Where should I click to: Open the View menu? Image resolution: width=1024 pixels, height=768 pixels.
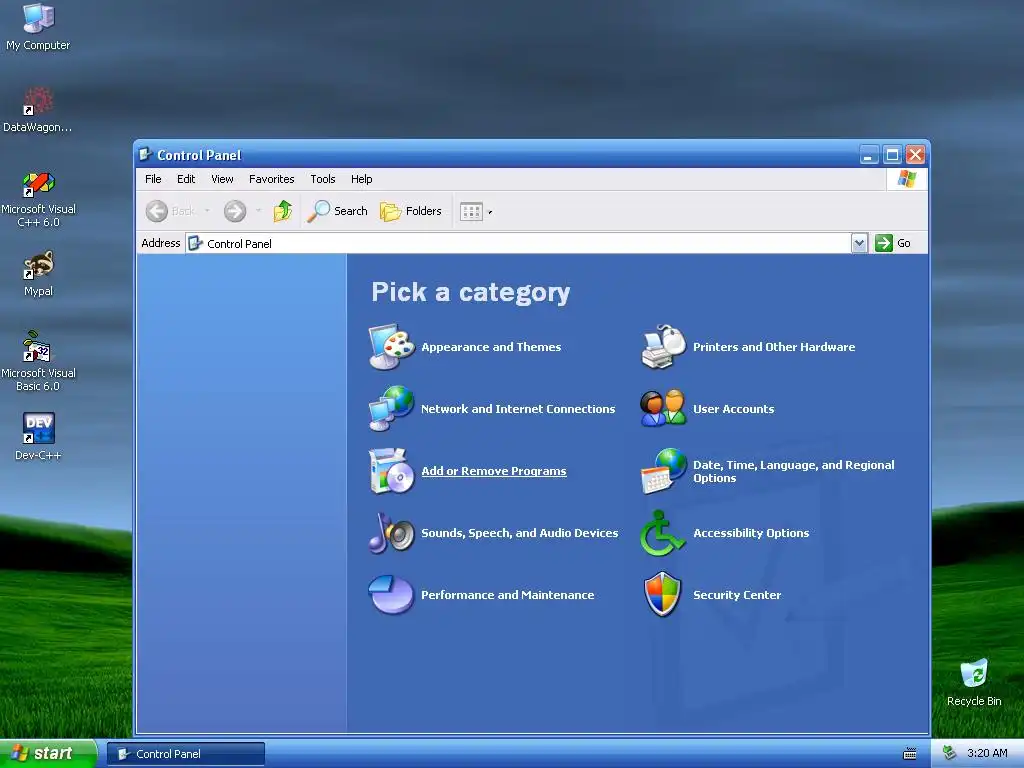222,179
